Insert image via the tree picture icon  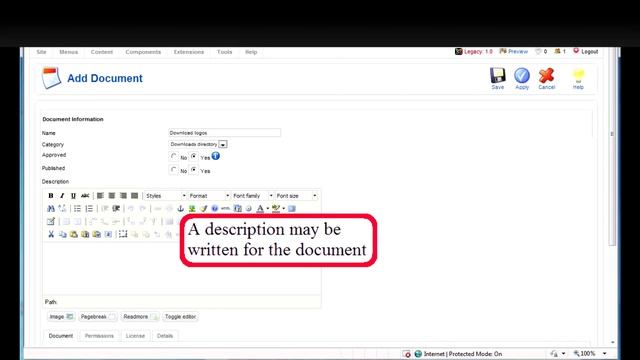(192, 209)
